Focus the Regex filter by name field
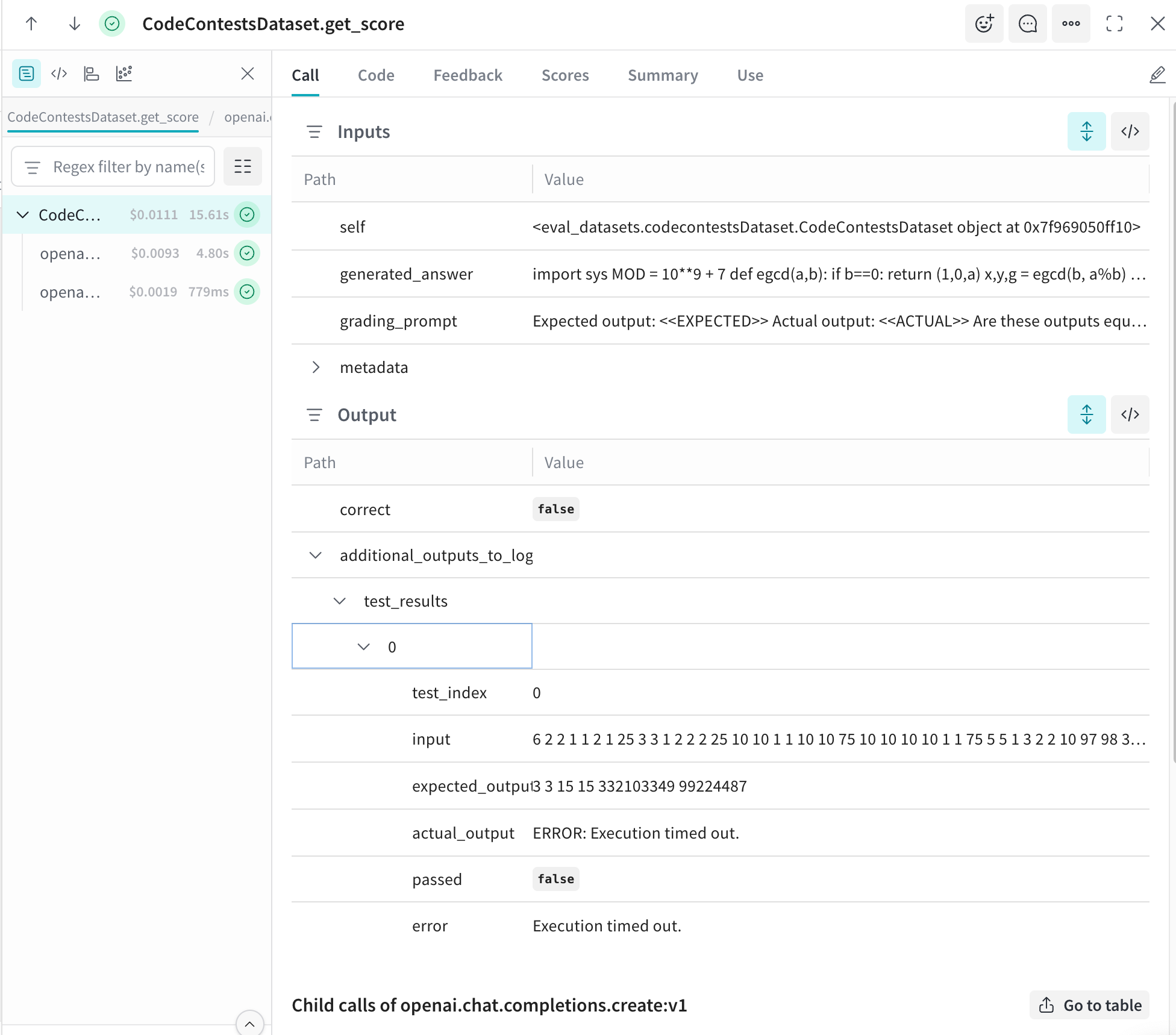The image size is (1176, 1035). tap(128, 167)
